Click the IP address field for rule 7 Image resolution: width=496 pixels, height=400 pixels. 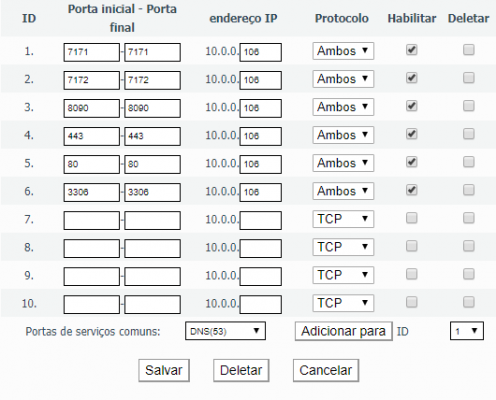[x=261, y=220]
